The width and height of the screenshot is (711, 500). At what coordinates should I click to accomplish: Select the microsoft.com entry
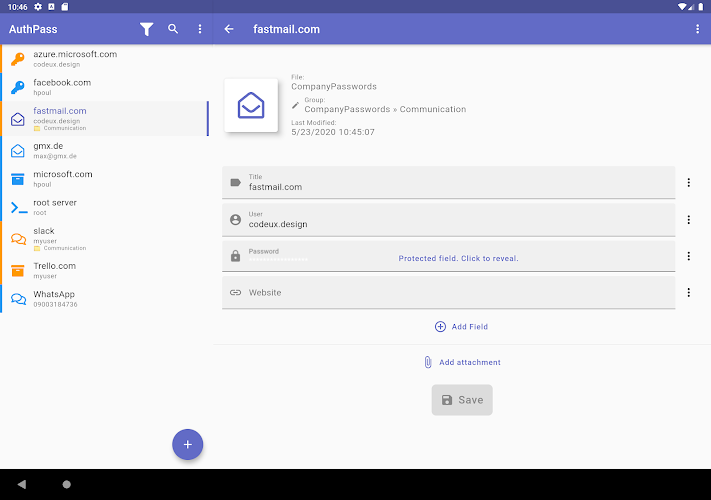(x=105, y=179)
